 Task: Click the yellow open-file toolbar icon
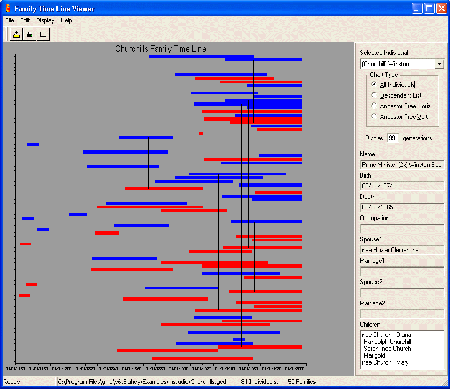point(16,34)
